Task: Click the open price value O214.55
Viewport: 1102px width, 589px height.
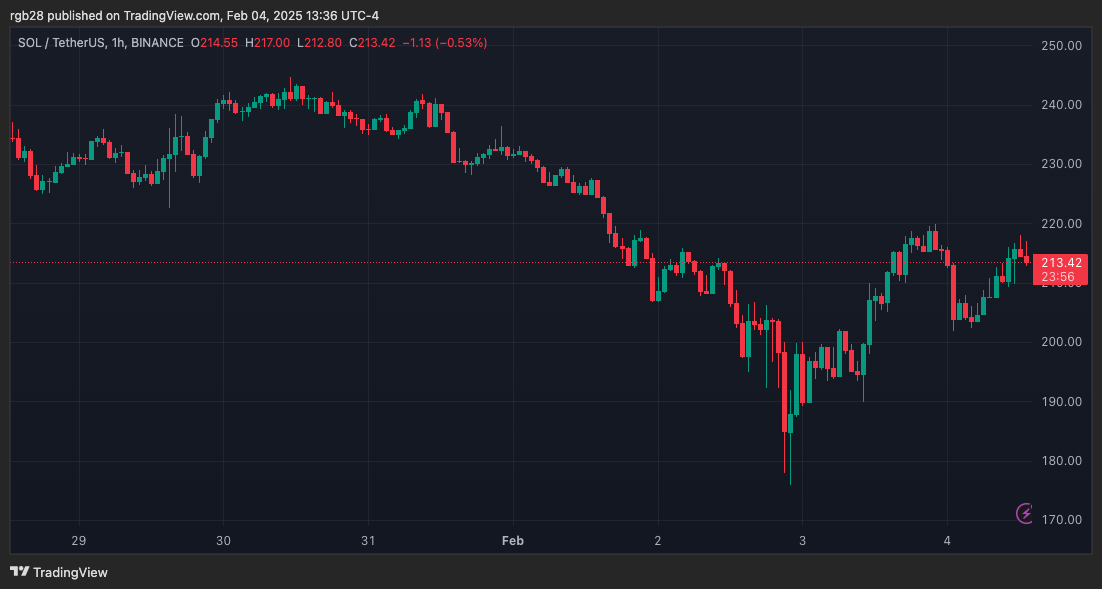Action: pos(215,43)
